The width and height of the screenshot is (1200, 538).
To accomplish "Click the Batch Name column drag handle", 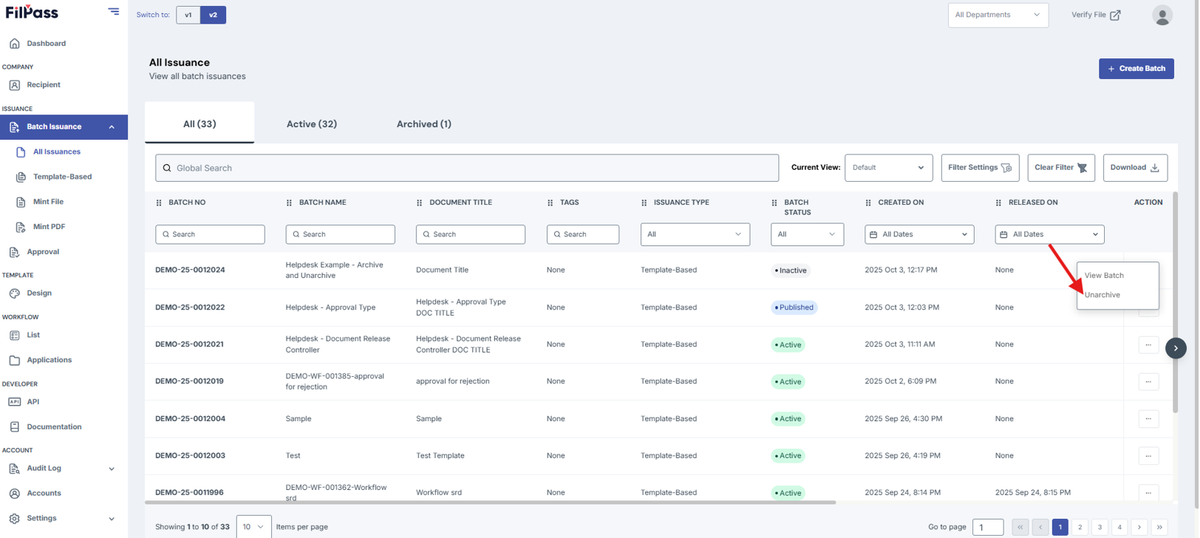I will tap(290, 202).
